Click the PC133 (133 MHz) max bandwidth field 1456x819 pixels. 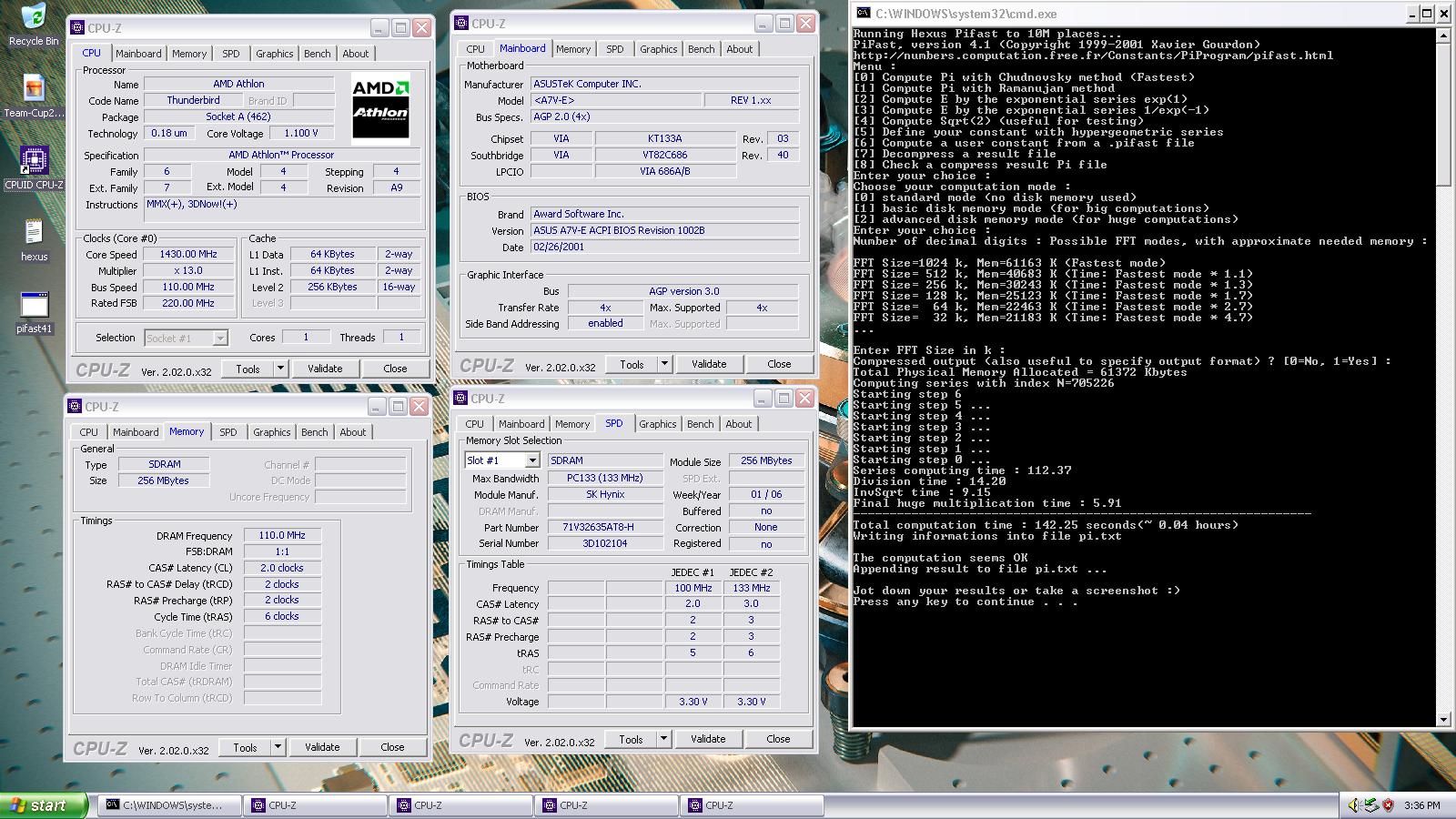605,479
